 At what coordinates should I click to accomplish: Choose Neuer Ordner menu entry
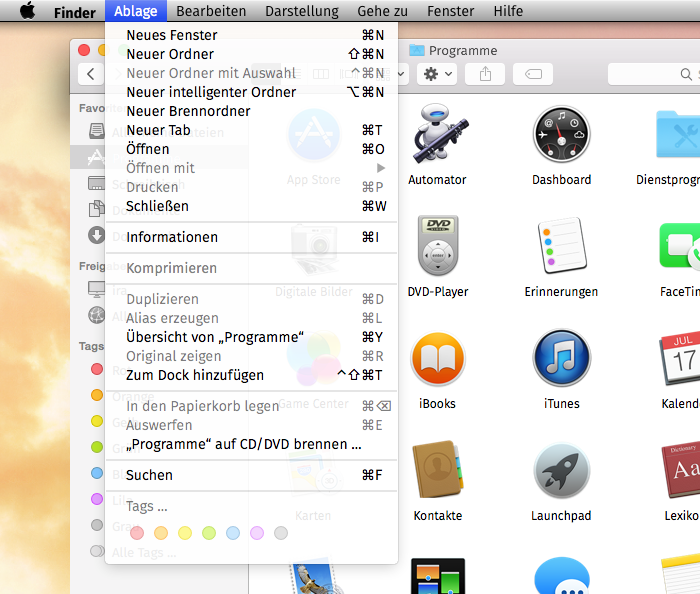point(251,54)
